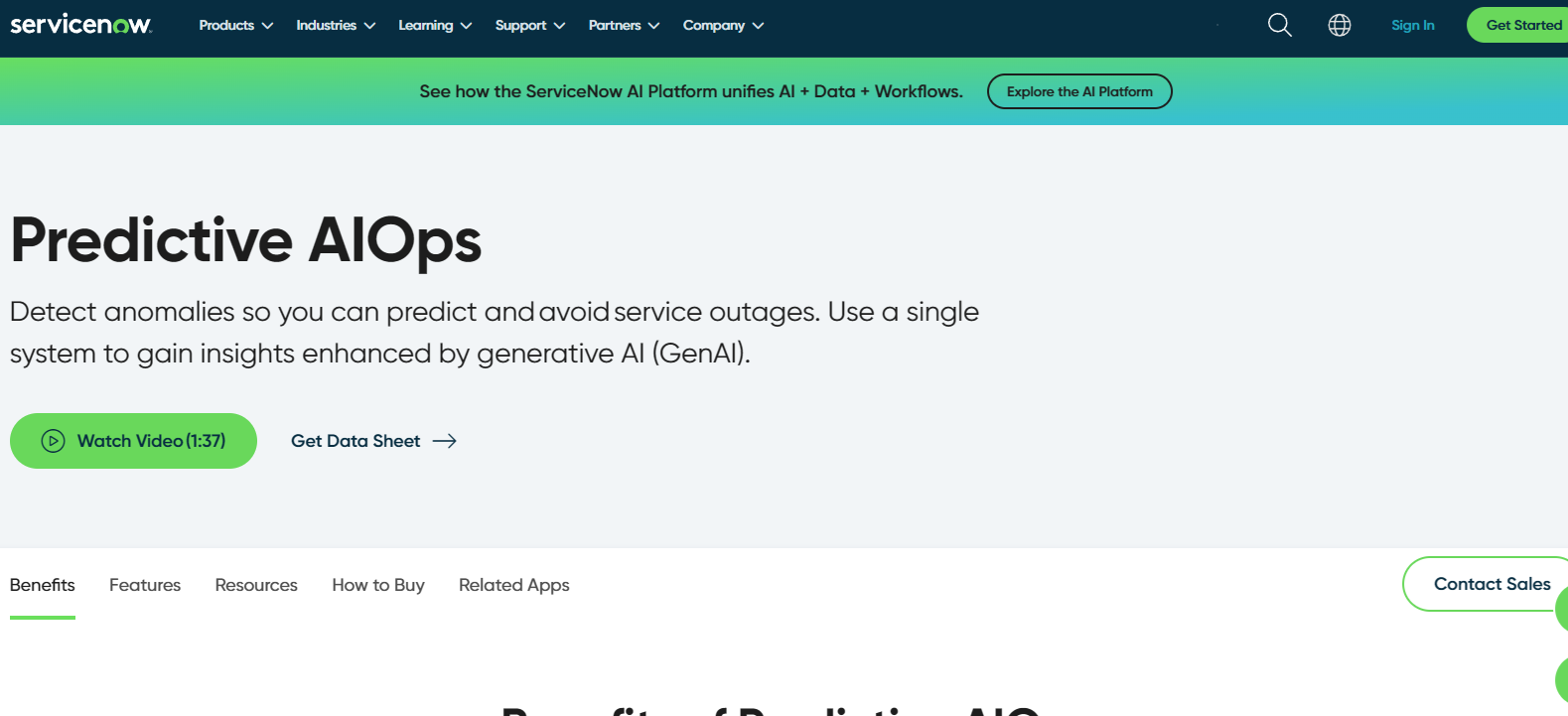Click the Contact Sales button

coord(1486,584)
